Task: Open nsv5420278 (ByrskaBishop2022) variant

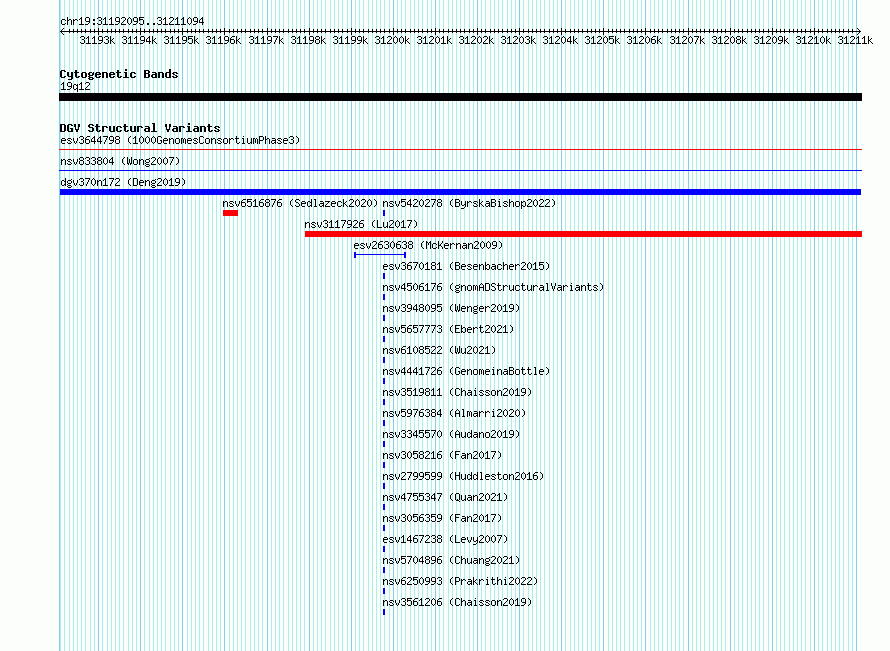Action: point(469,203)
